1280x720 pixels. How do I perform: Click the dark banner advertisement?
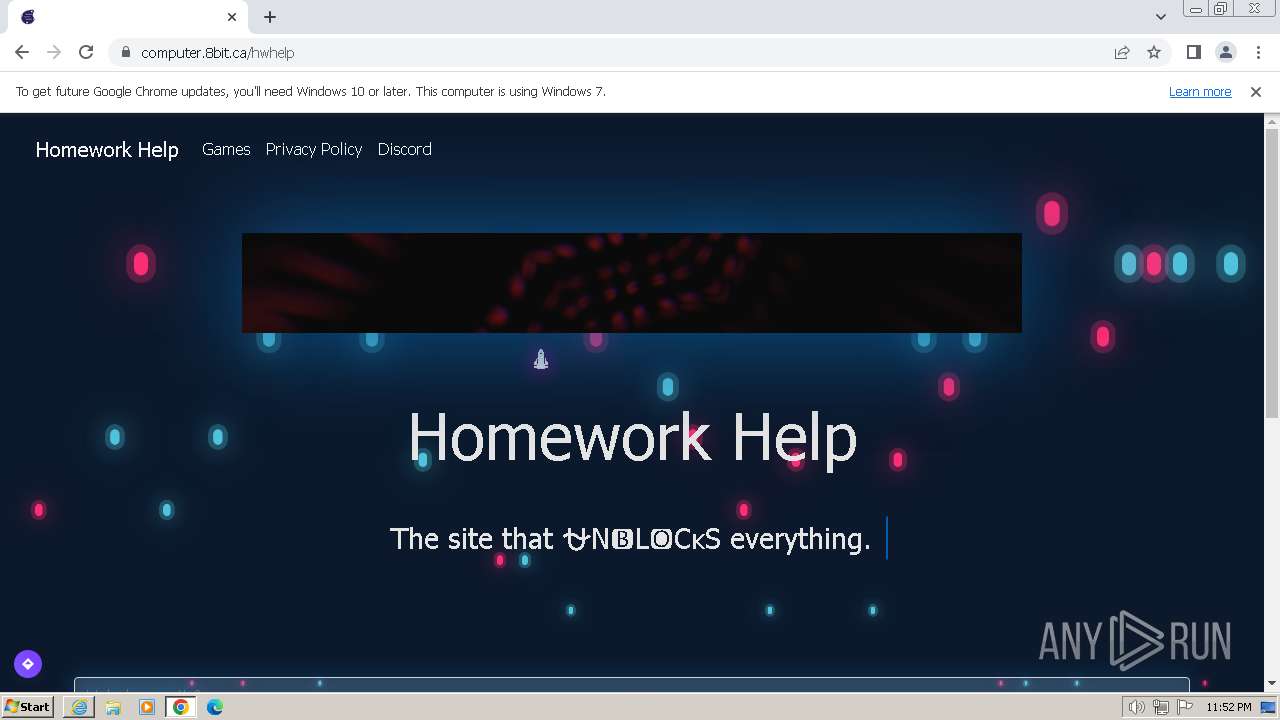pos(632,283)
